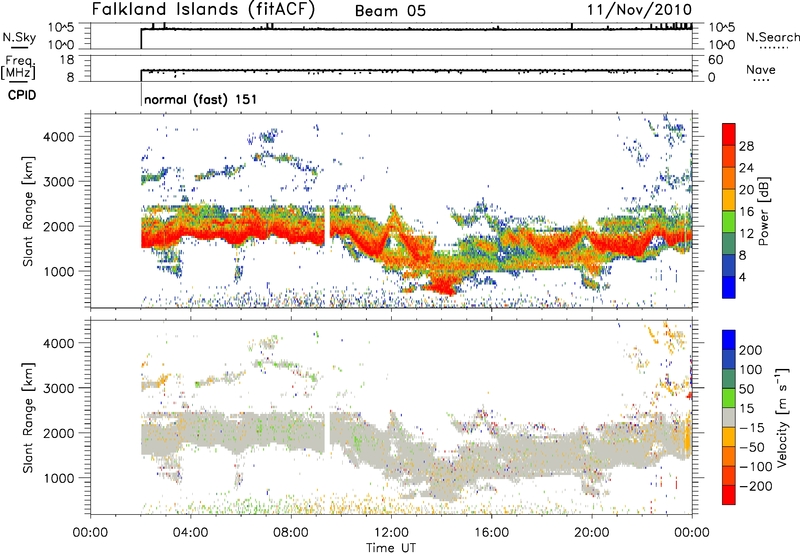Click the "Power [dB]" colorbar title
Image resolution: width=800 pixels, height=554 pixels.
(764, 211)
